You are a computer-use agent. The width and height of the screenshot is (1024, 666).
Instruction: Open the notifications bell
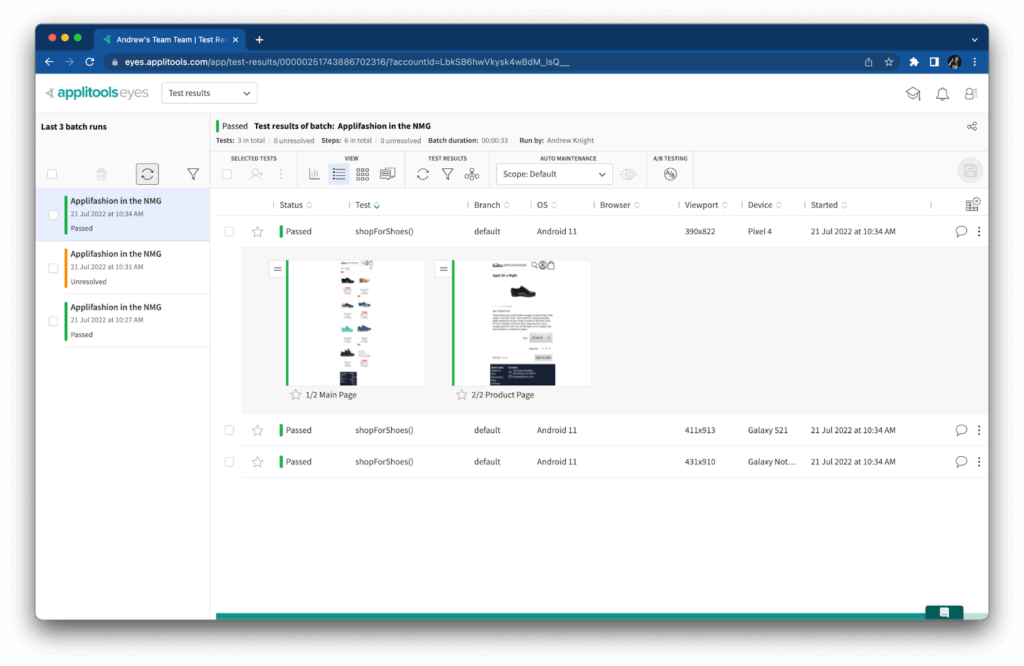[942, 94]
